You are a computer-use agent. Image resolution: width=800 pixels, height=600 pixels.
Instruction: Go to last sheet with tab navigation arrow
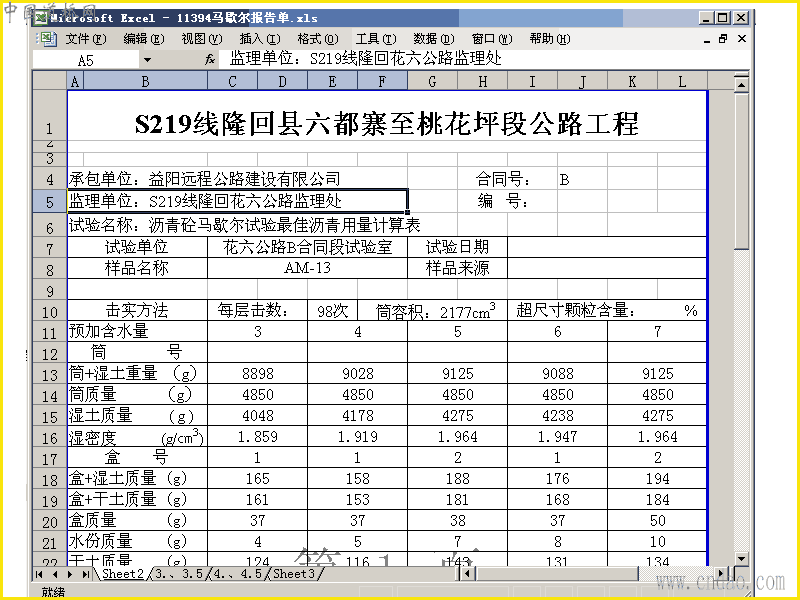tap(85, 574)
